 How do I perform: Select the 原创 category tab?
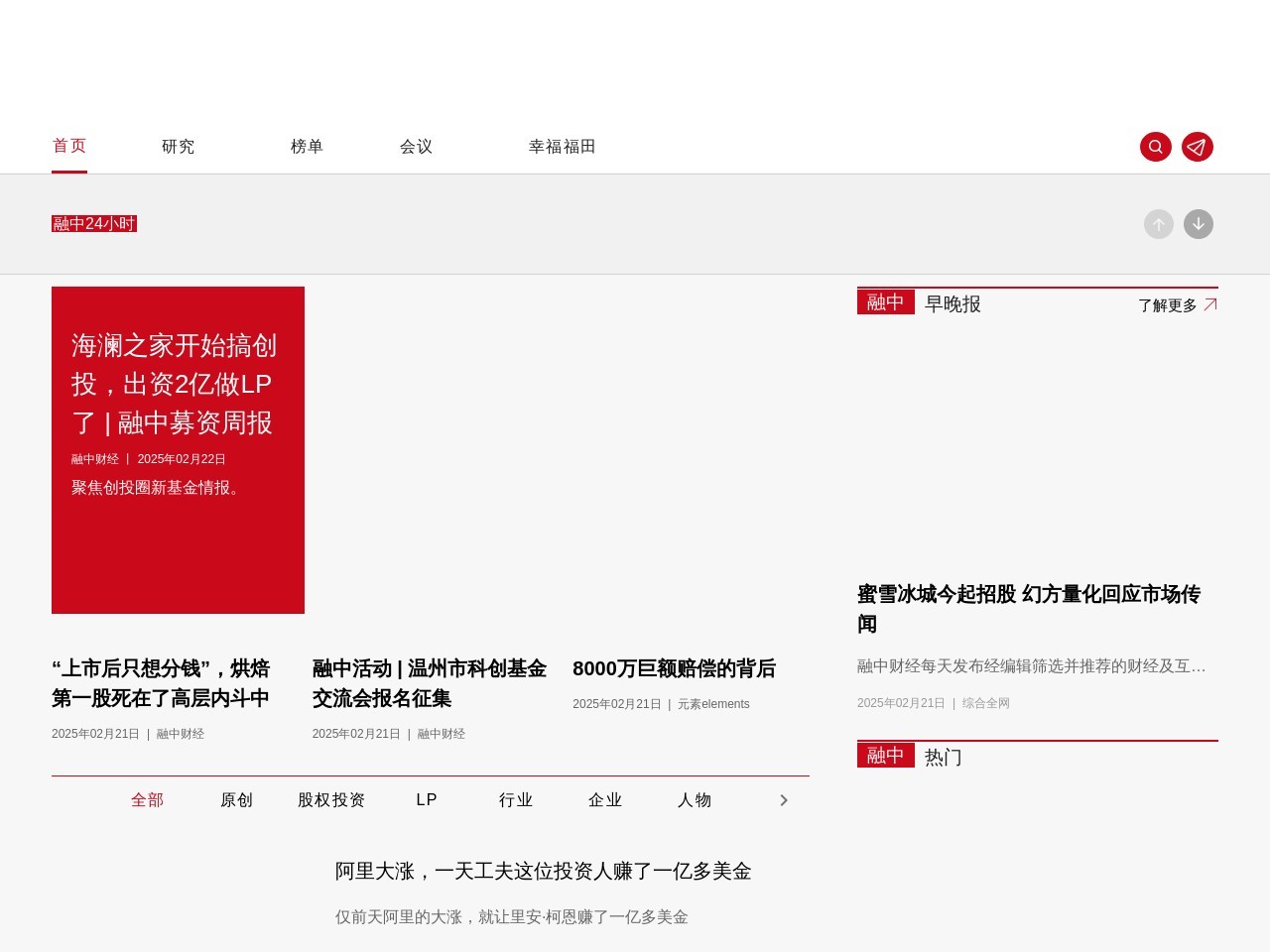237,800
